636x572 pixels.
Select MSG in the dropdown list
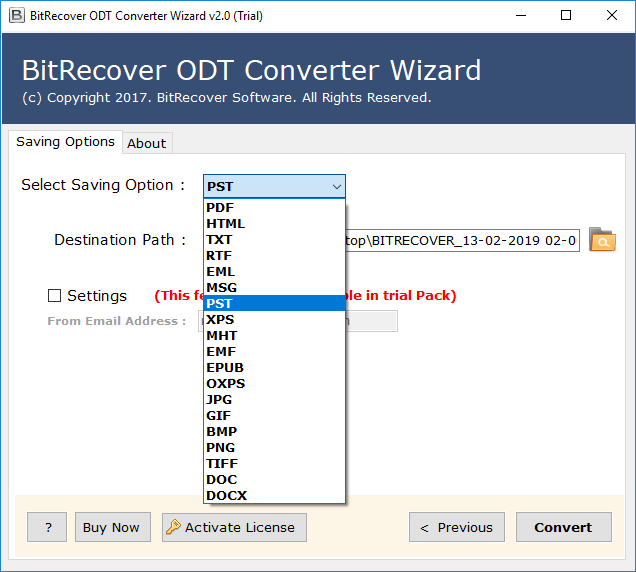coord(274,288)
